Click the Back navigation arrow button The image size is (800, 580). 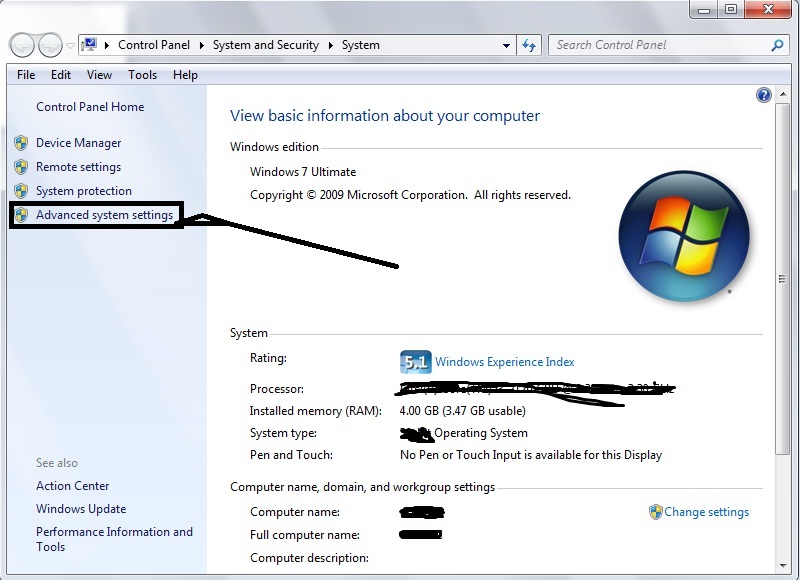21,45
